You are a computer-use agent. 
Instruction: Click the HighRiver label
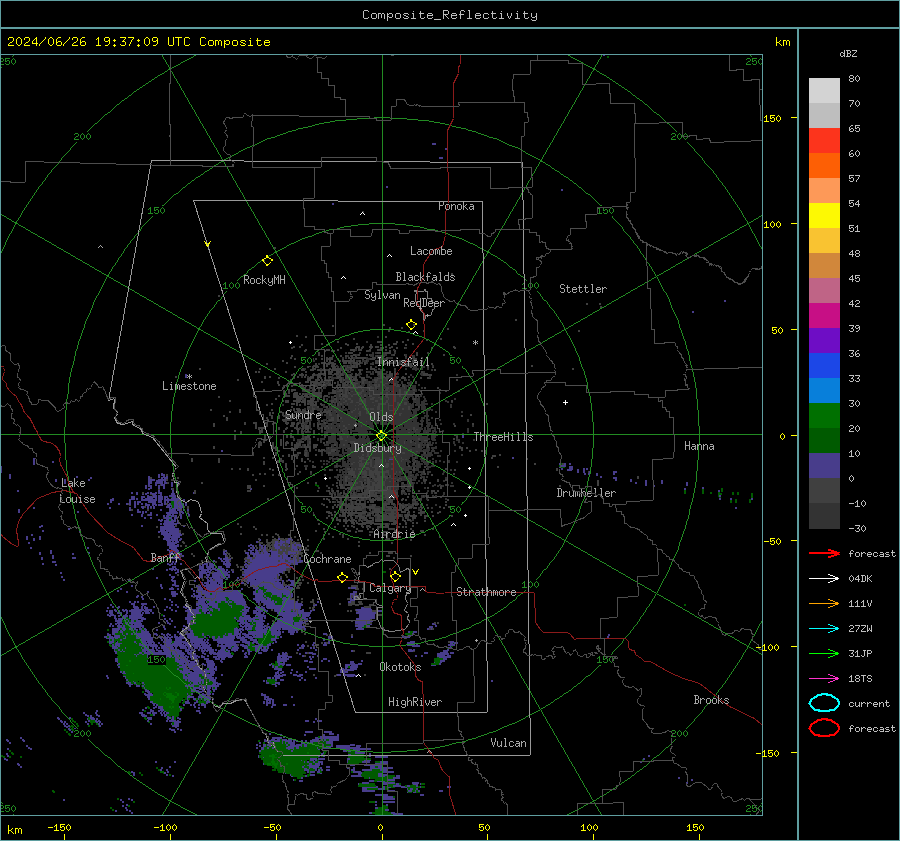[415, 702]
